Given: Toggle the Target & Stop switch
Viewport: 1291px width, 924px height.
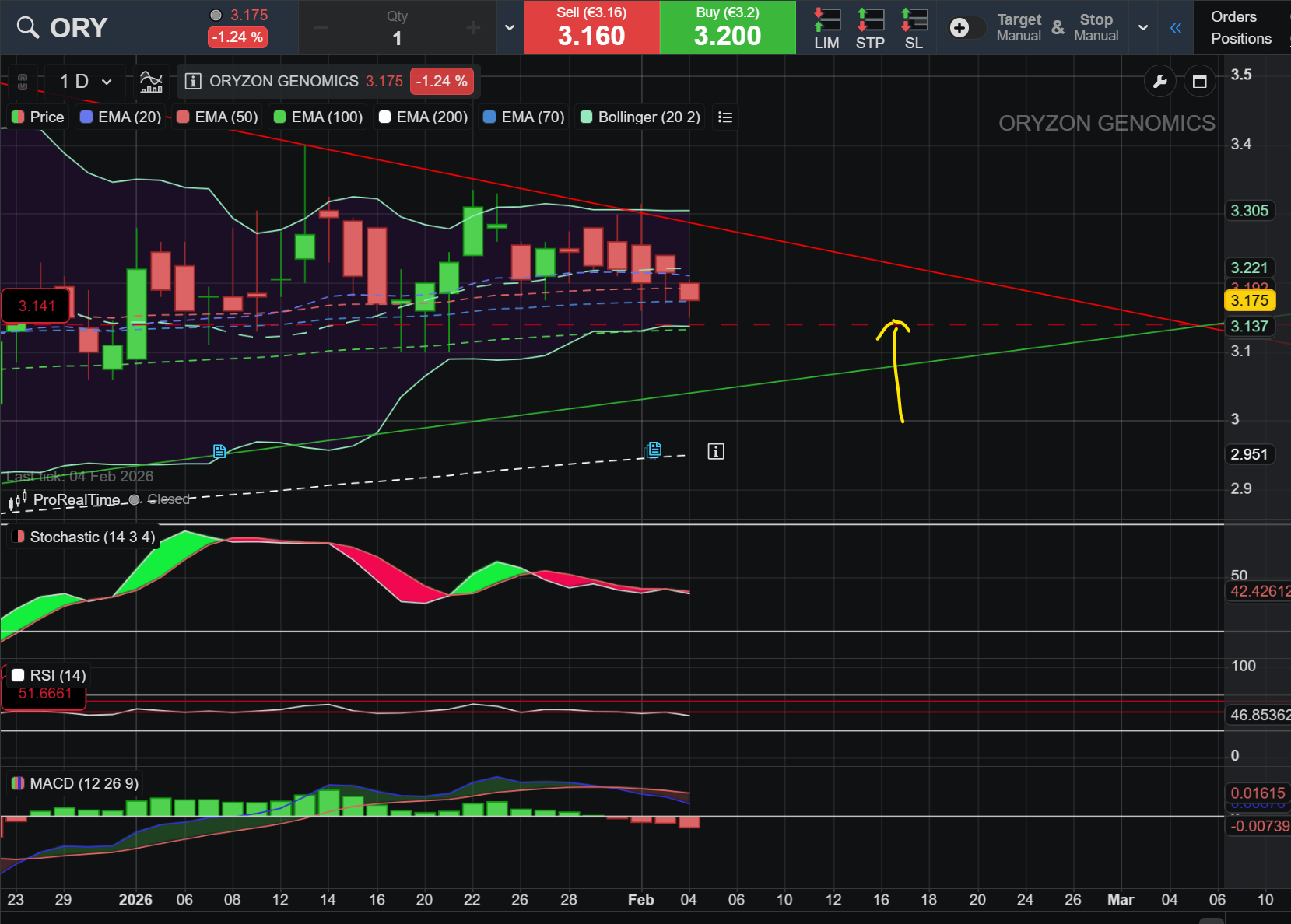Looking at the screenshot, I should click(966, 28).
